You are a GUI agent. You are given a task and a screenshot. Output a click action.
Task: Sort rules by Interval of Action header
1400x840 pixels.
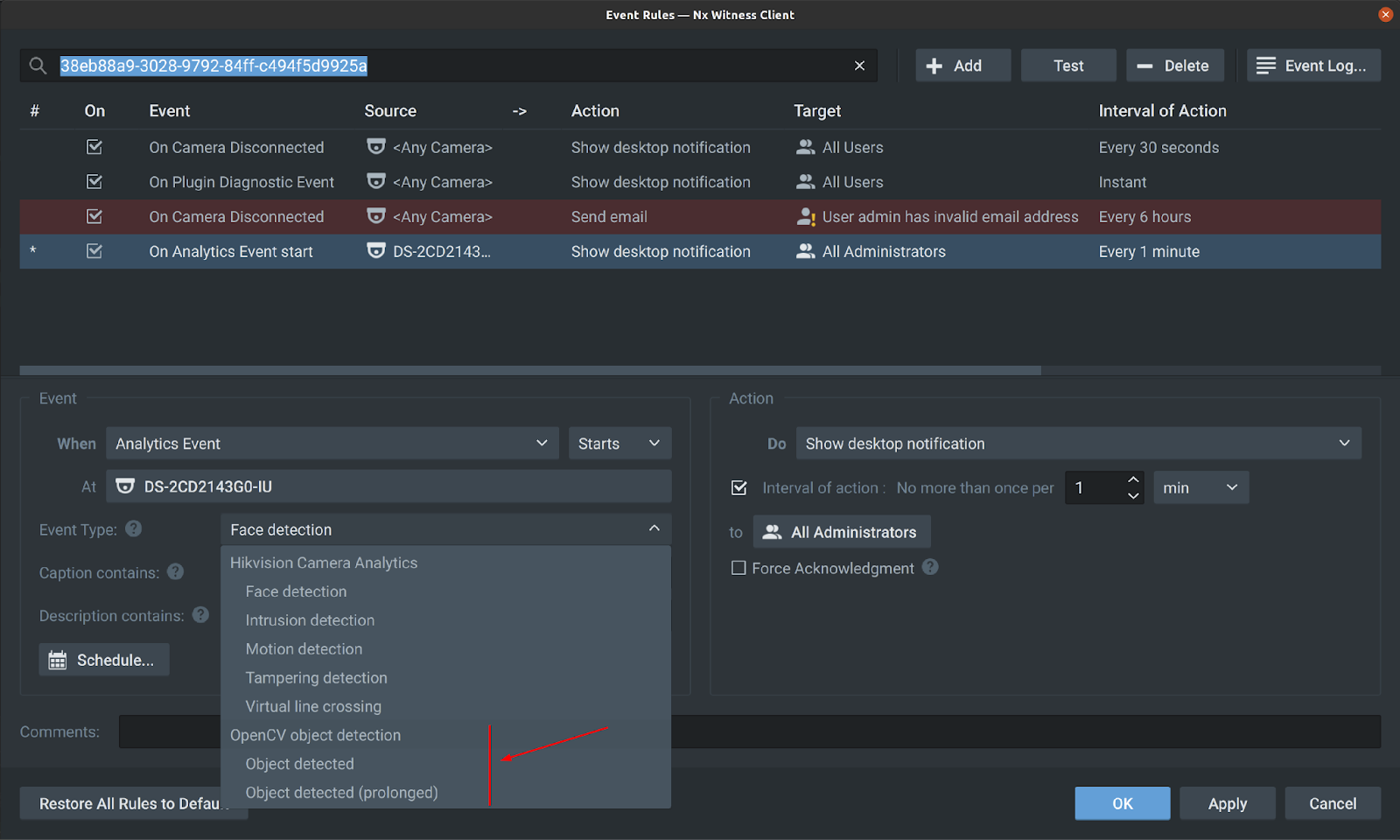(1163, 111)
